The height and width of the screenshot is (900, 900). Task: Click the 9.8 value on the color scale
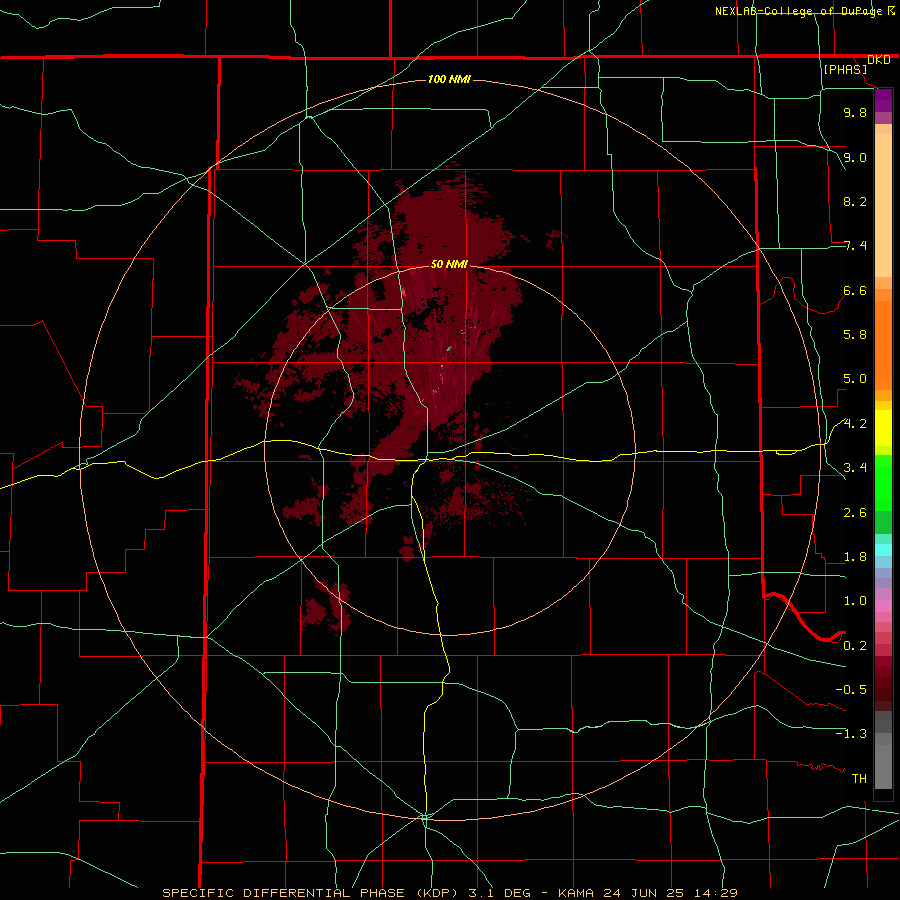click(x=855, y=112)
